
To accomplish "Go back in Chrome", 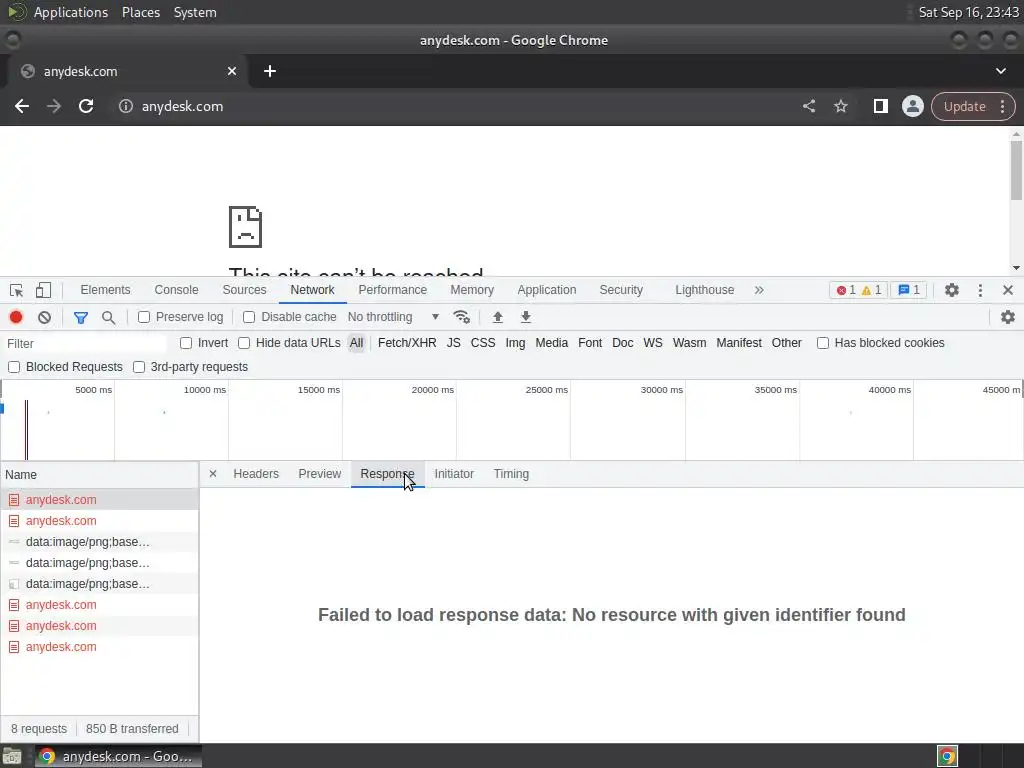I will tap(22, 106).
